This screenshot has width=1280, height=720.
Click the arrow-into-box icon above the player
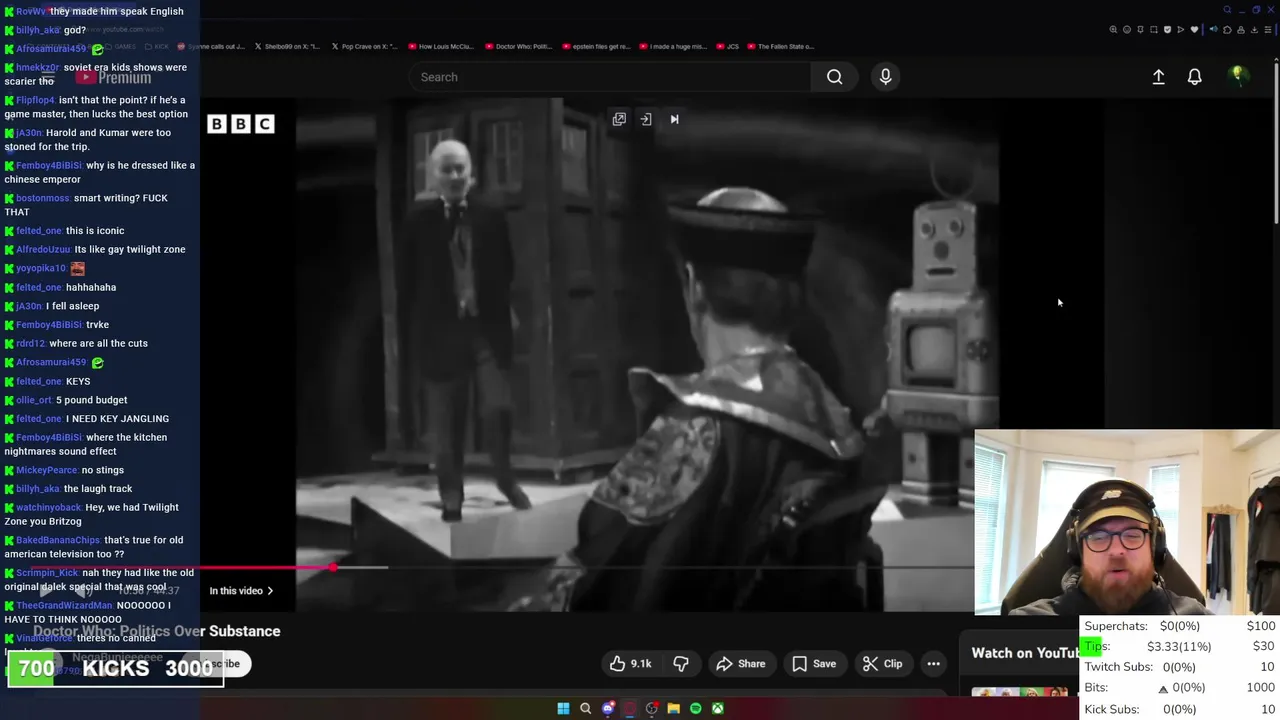[x=646, y=119]
